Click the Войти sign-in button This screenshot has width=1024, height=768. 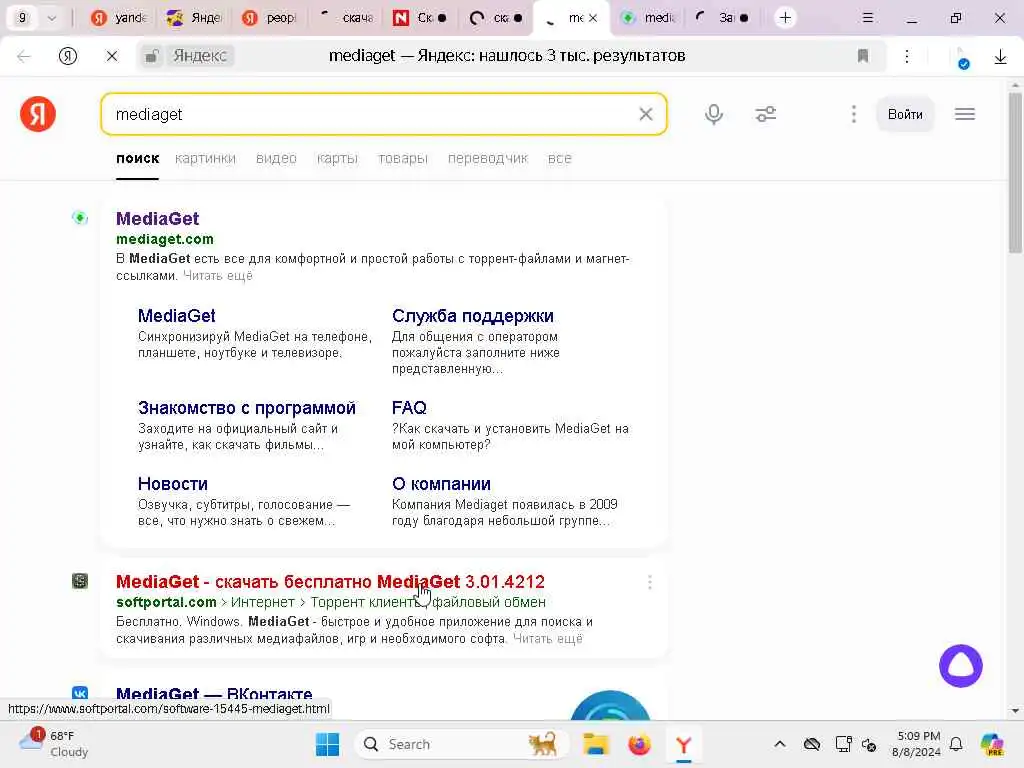904,114
